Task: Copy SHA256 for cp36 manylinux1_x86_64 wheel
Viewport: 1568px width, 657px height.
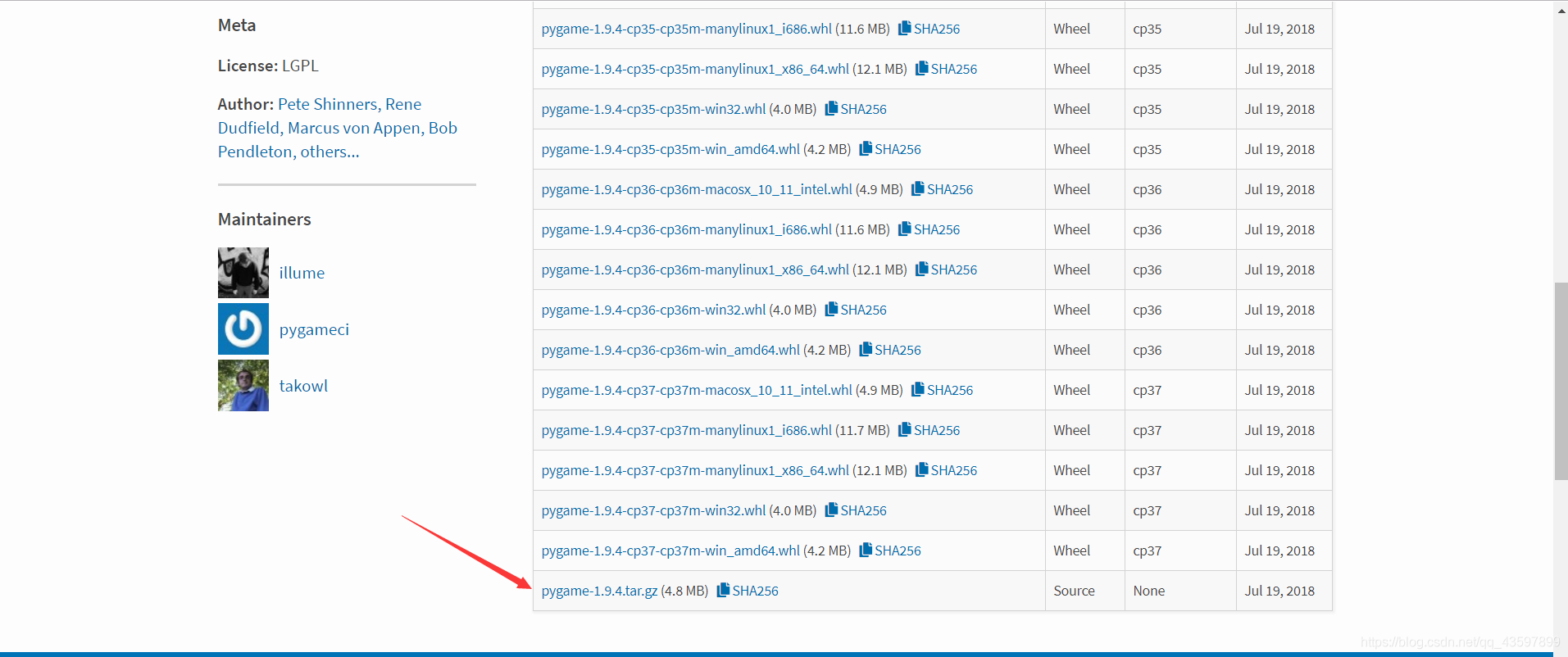Action: (946, 270)
